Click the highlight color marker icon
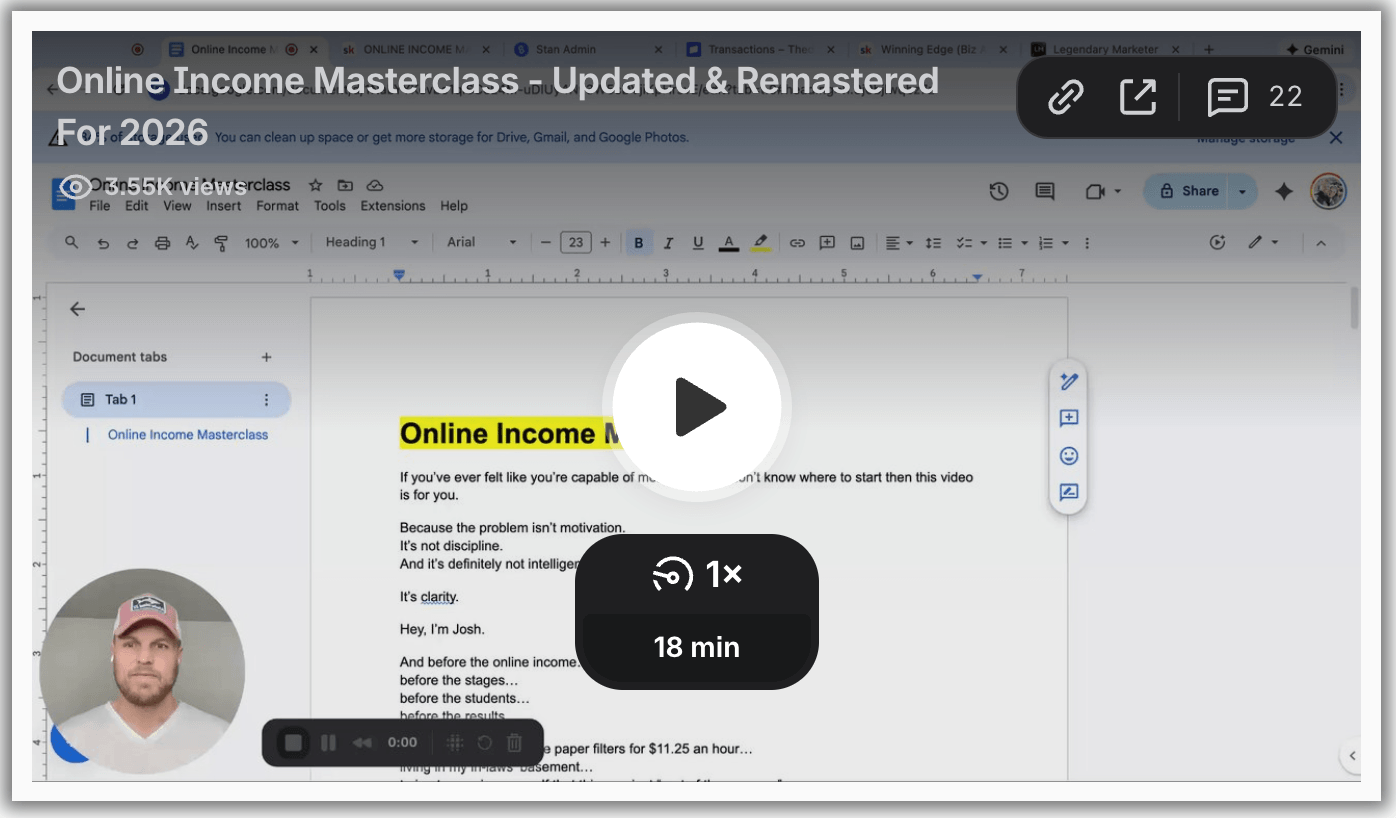This screenshot has width=1396, height=818. click(x=760, y=243)
